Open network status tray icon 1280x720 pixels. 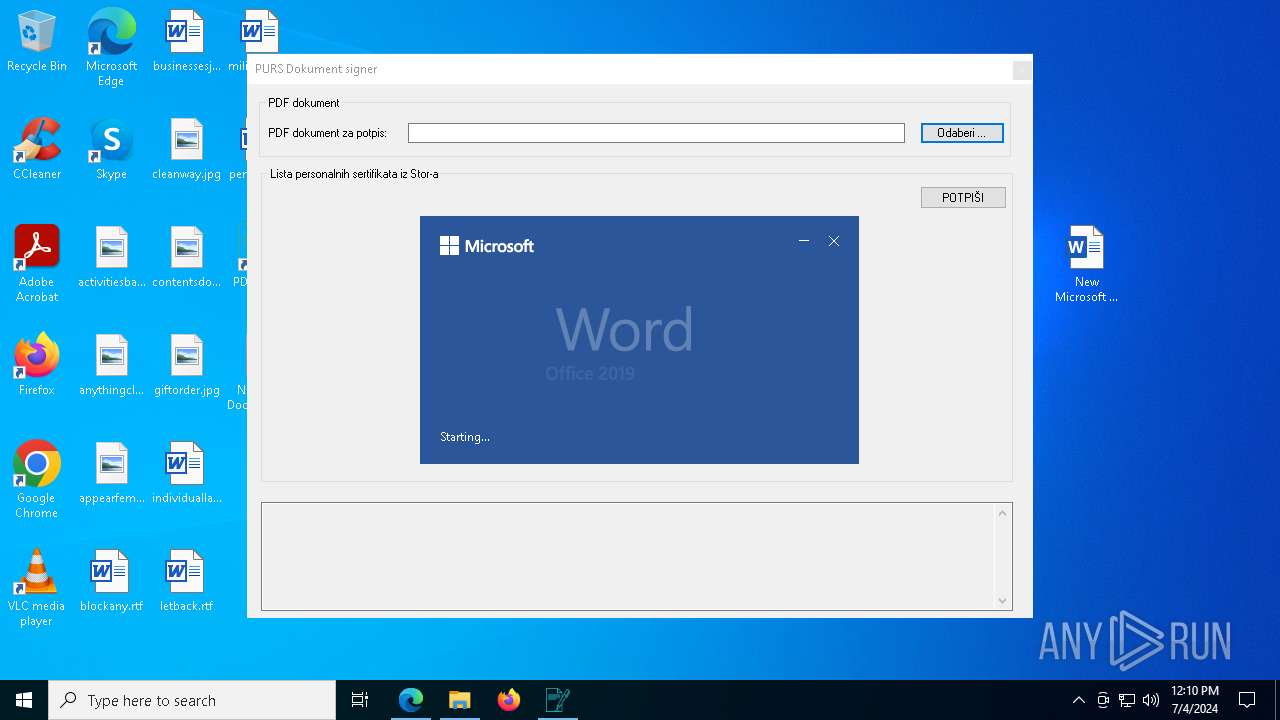tap(1127, 700)
